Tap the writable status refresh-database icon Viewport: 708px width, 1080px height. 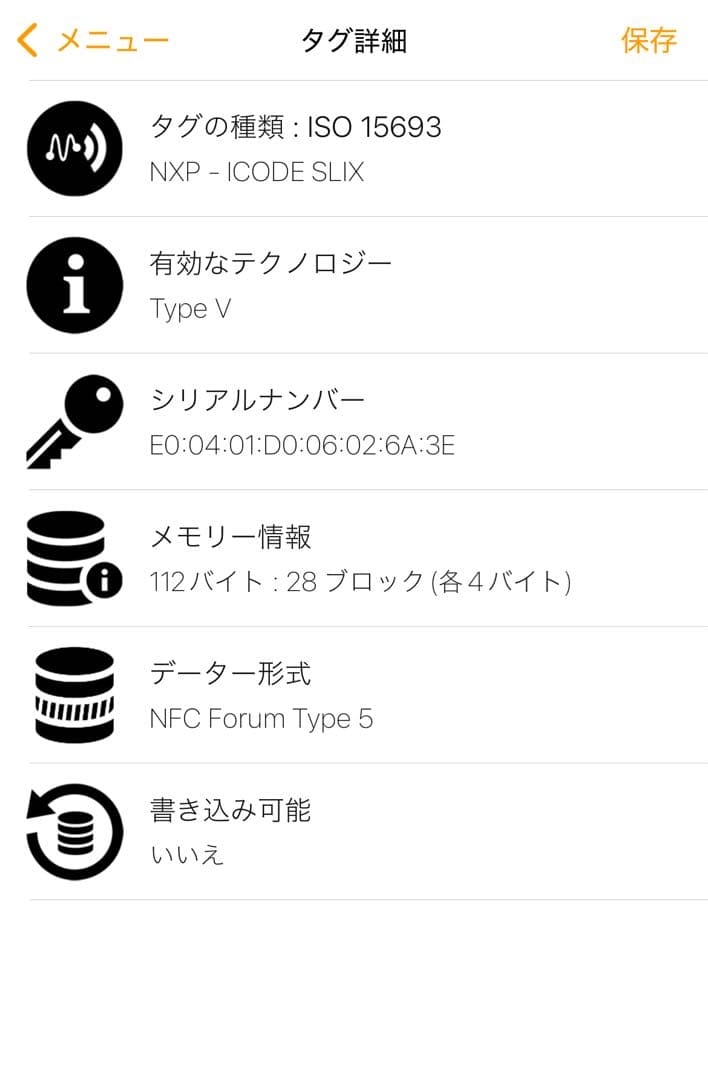click(75, 831)
